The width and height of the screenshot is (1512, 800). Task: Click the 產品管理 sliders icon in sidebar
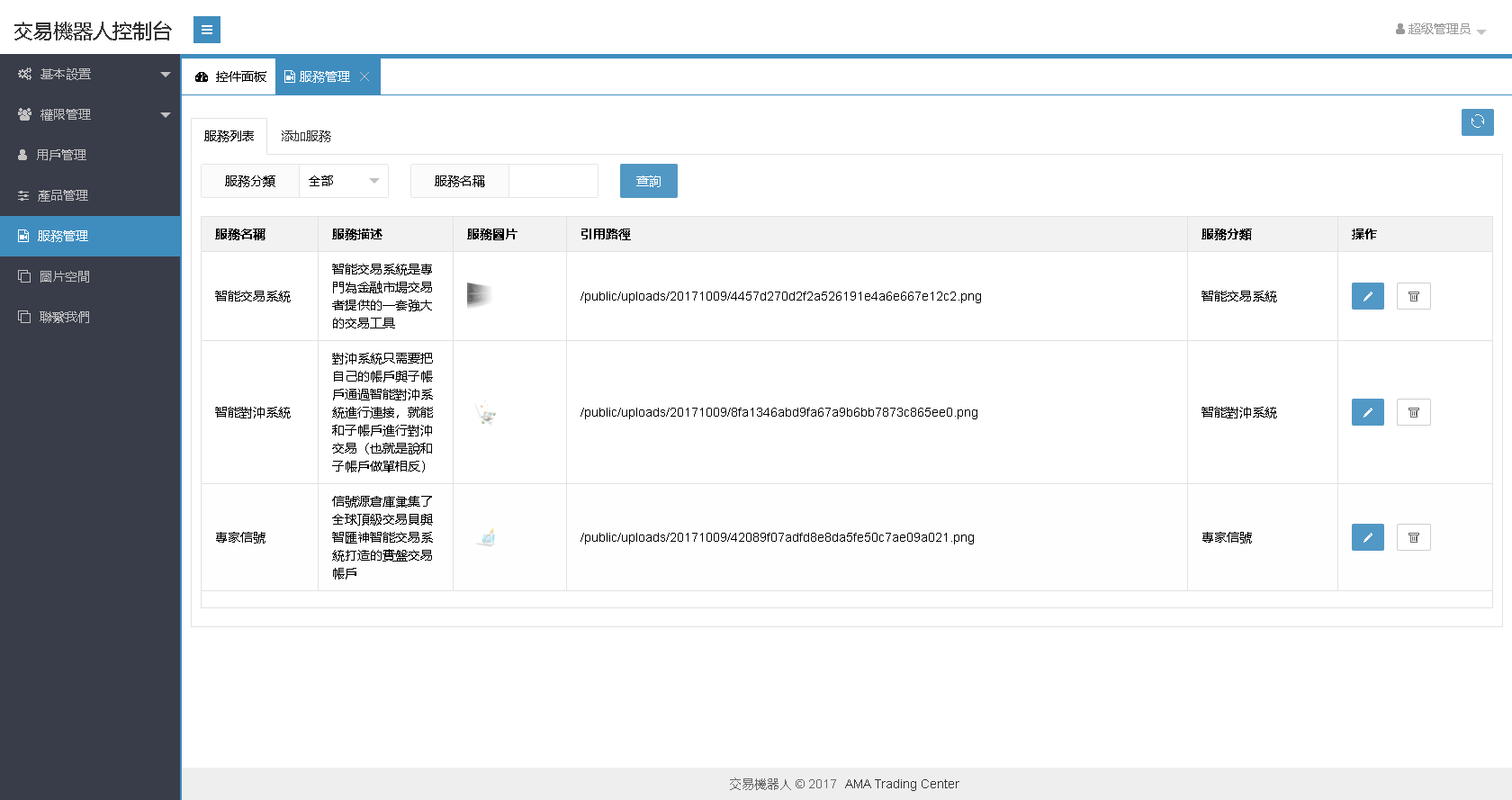(x=23, y=195)
